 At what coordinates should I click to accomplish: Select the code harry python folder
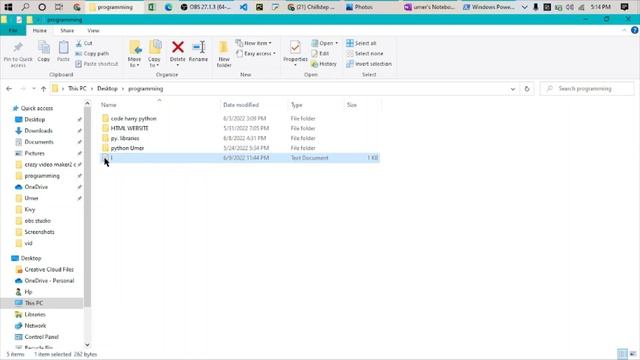point(133,118)
